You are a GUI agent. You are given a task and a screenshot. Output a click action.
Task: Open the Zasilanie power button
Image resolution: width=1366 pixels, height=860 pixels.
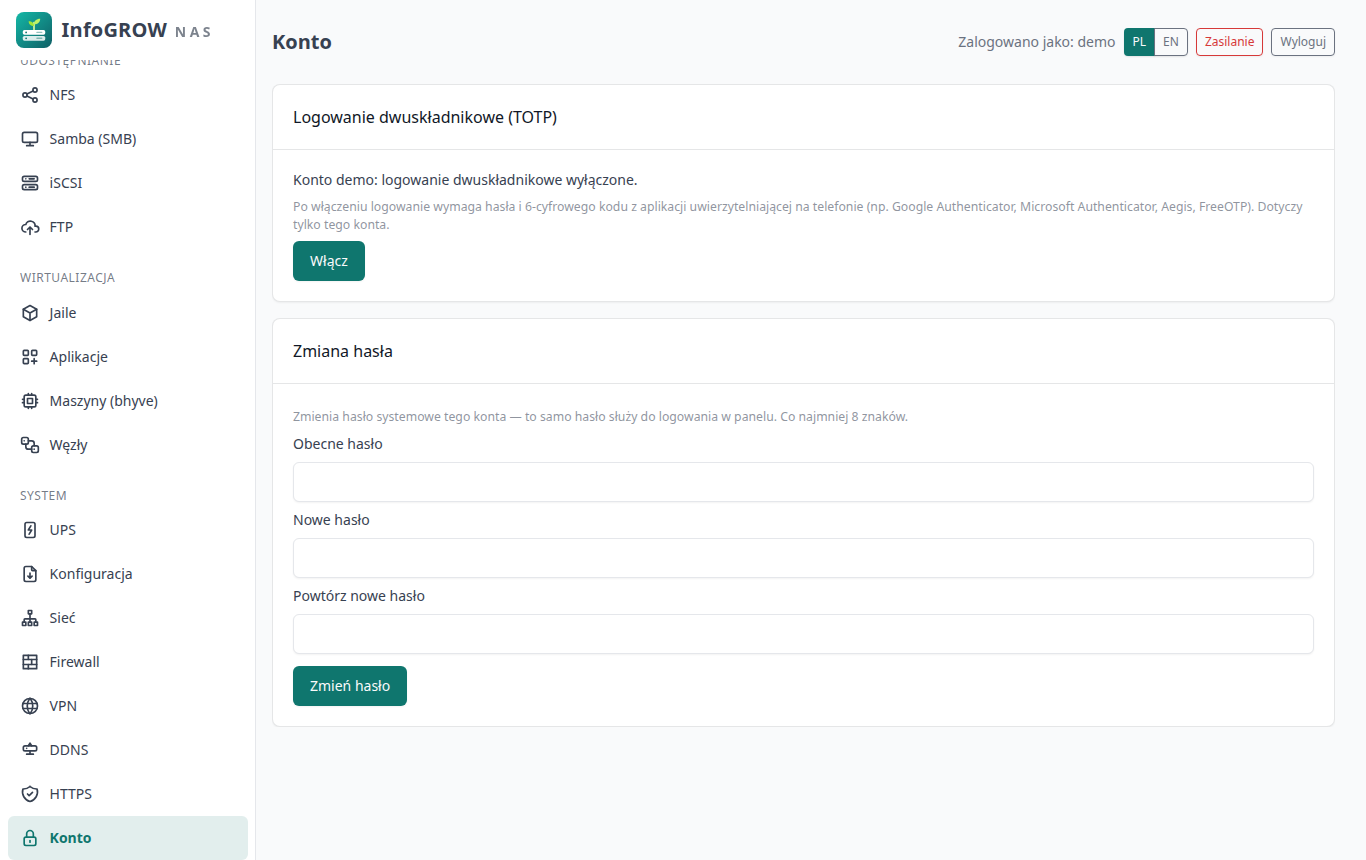1229,42
